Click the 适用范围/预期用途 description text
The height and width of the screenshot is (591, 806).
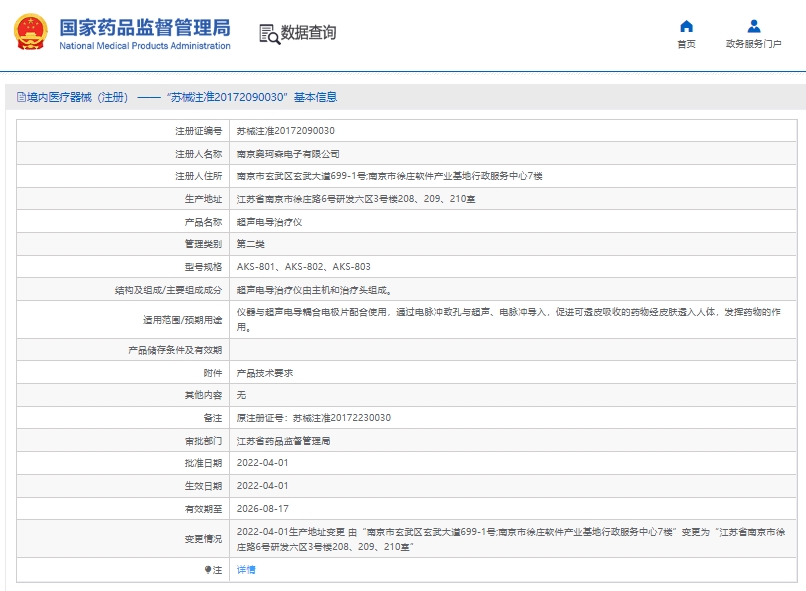[x=508, y=319]
